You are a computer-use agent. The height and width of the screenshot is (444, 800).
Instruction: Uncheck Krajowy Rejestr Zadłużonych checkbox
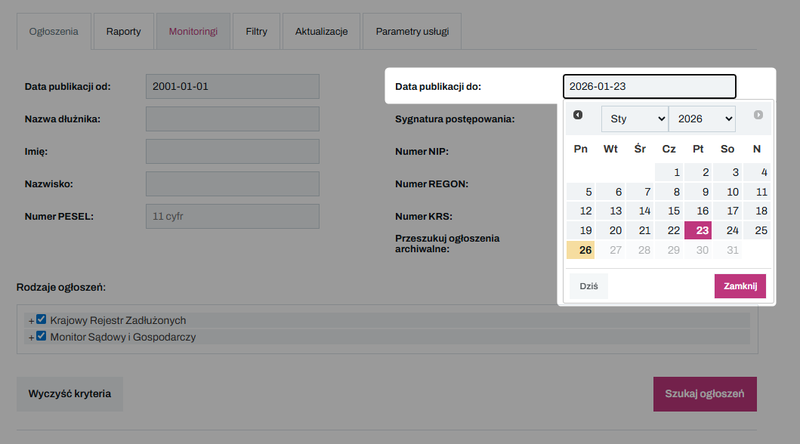pyautogui.click(x=42, y=320)
